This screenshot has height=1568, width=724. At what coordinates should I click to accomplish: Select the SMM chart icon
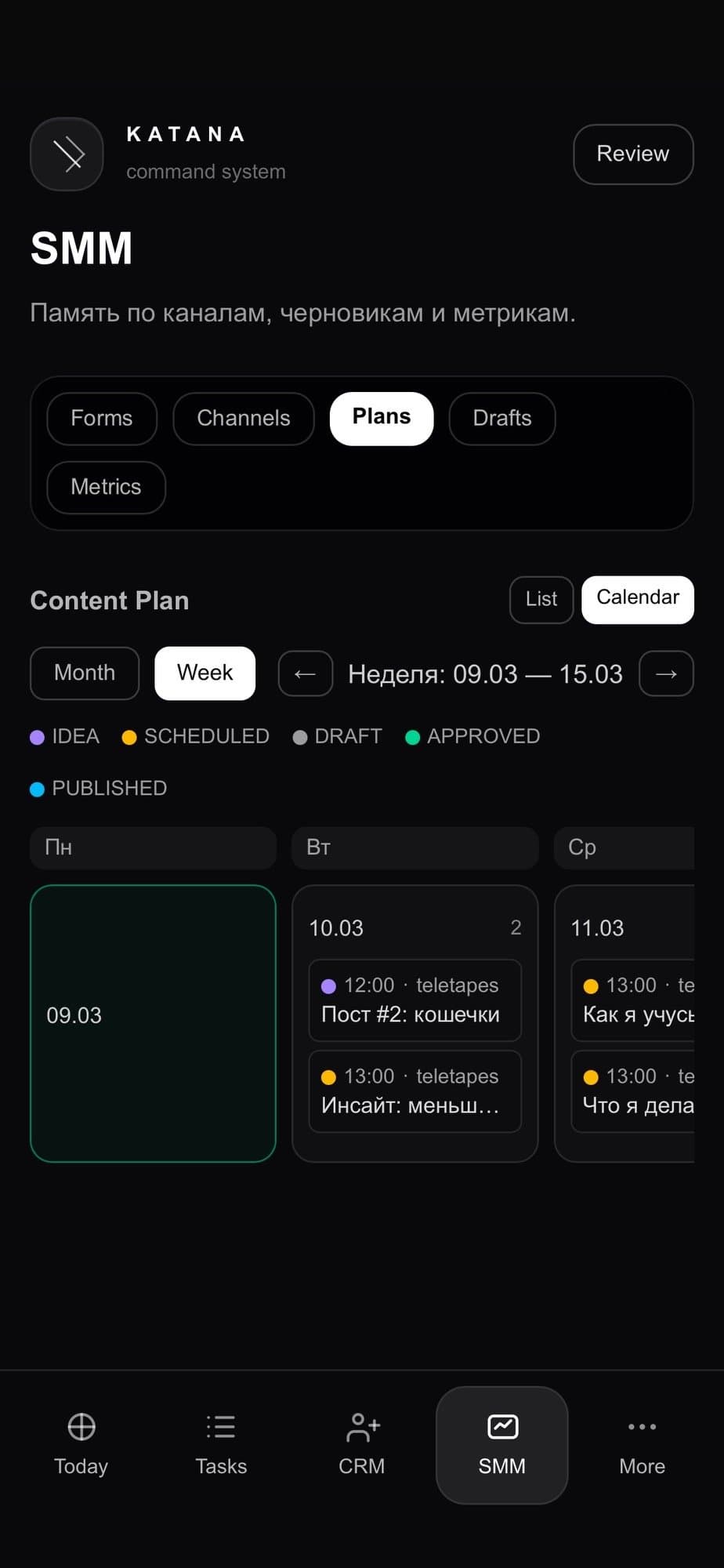(x=502, y=1427)
